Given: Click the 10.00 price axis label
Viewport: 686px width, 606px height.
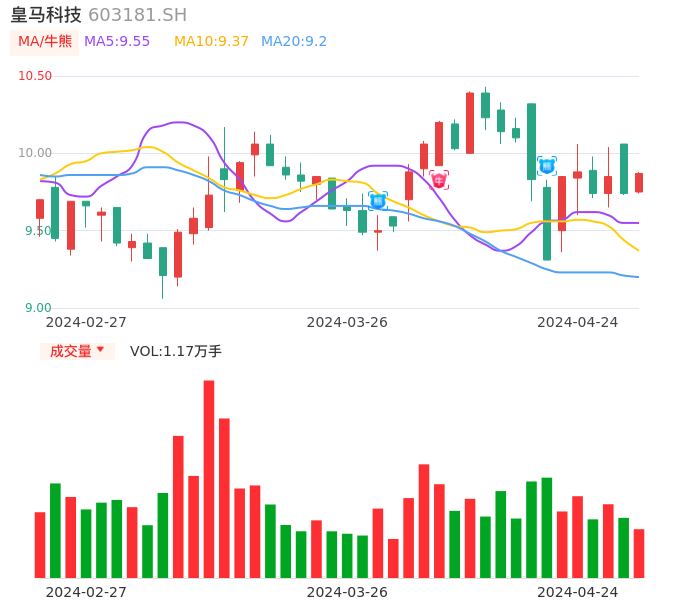Looking at the screenshot, I should 35,153.
